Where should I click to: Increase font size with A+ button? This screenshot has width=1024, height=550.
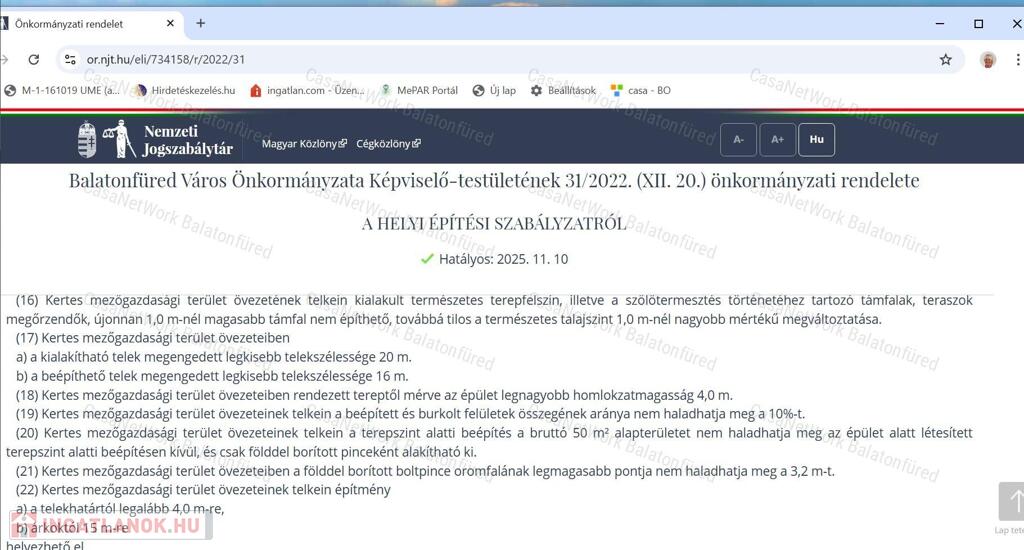(x=777, y=140)
